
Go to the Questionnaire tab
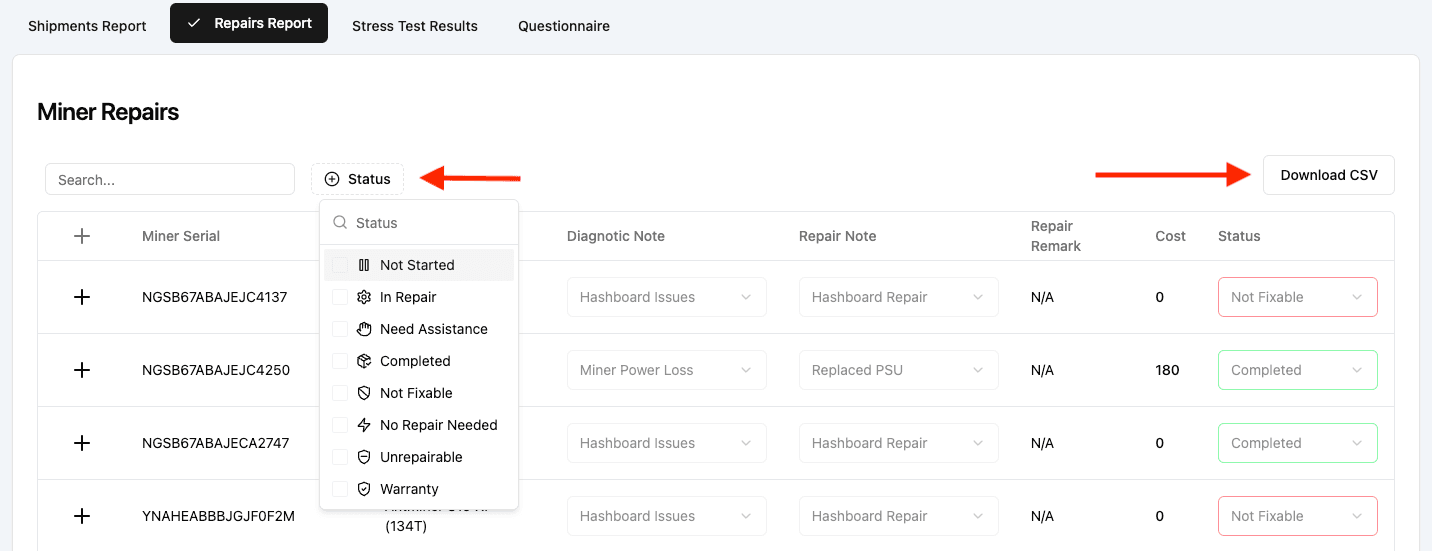pos(564,26)
